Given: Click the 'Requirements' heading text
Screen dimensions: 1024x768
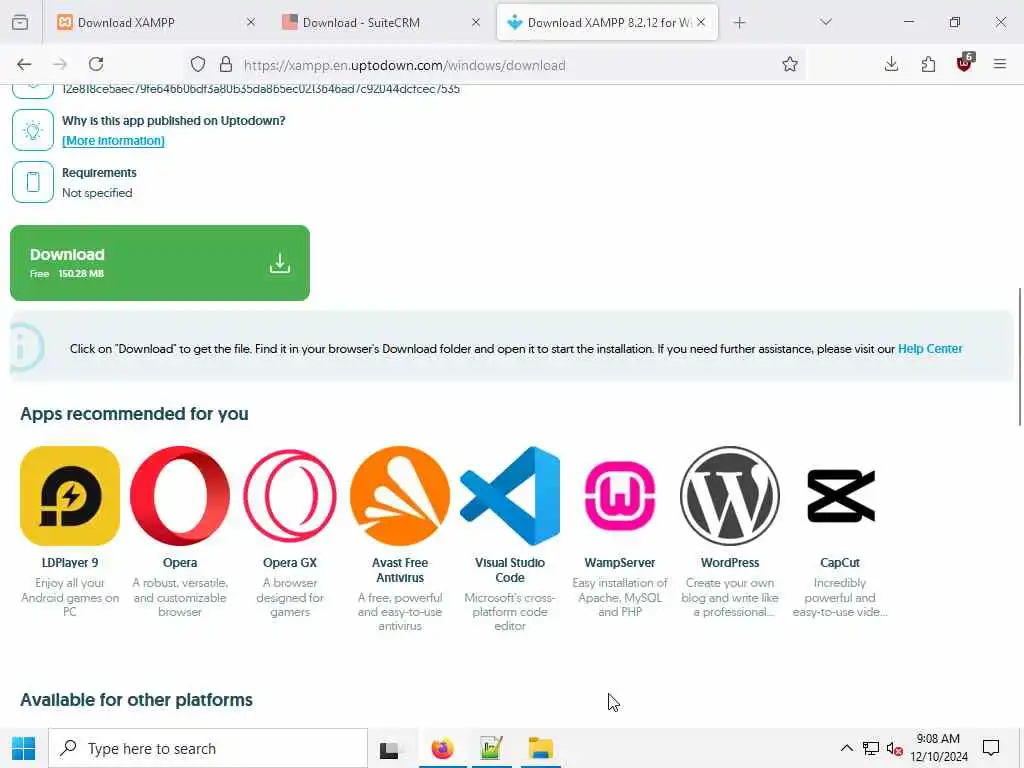Looking at the screenshot, I should pos(99,172).
